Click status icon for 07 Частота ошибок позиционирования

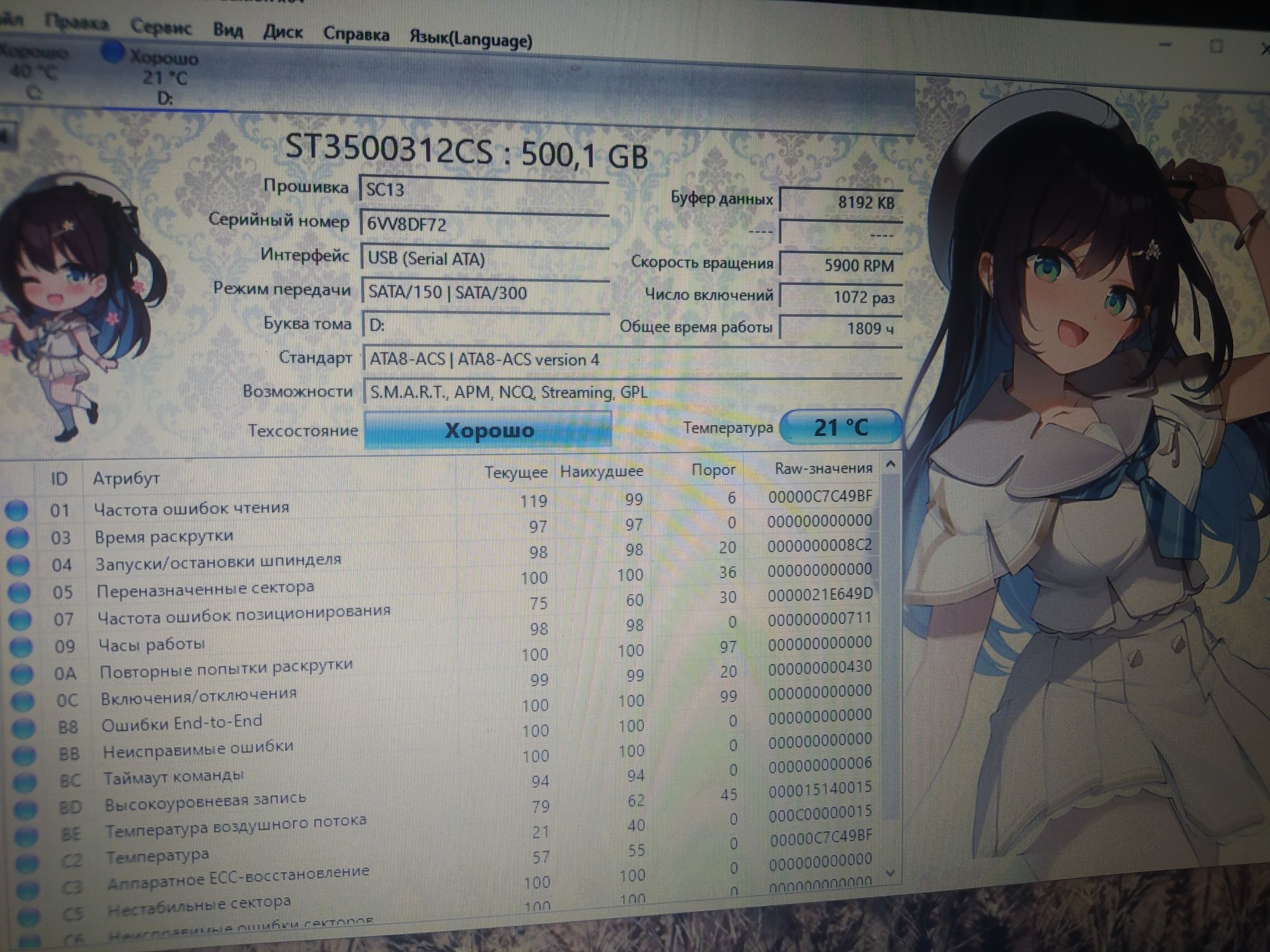(20, 619)
